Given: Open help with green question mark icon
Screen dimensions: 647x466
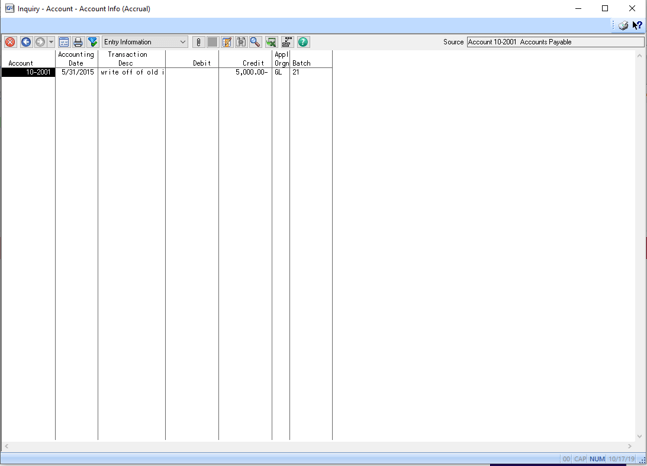Looking at the screenshot, I should pos(303,42).
